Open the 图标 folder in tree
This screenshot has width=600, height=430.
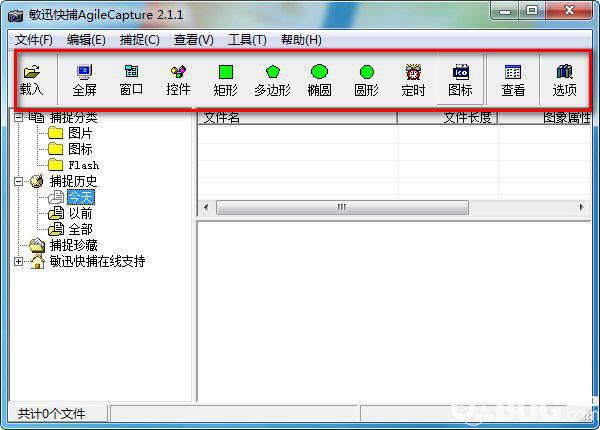(80, 149)
